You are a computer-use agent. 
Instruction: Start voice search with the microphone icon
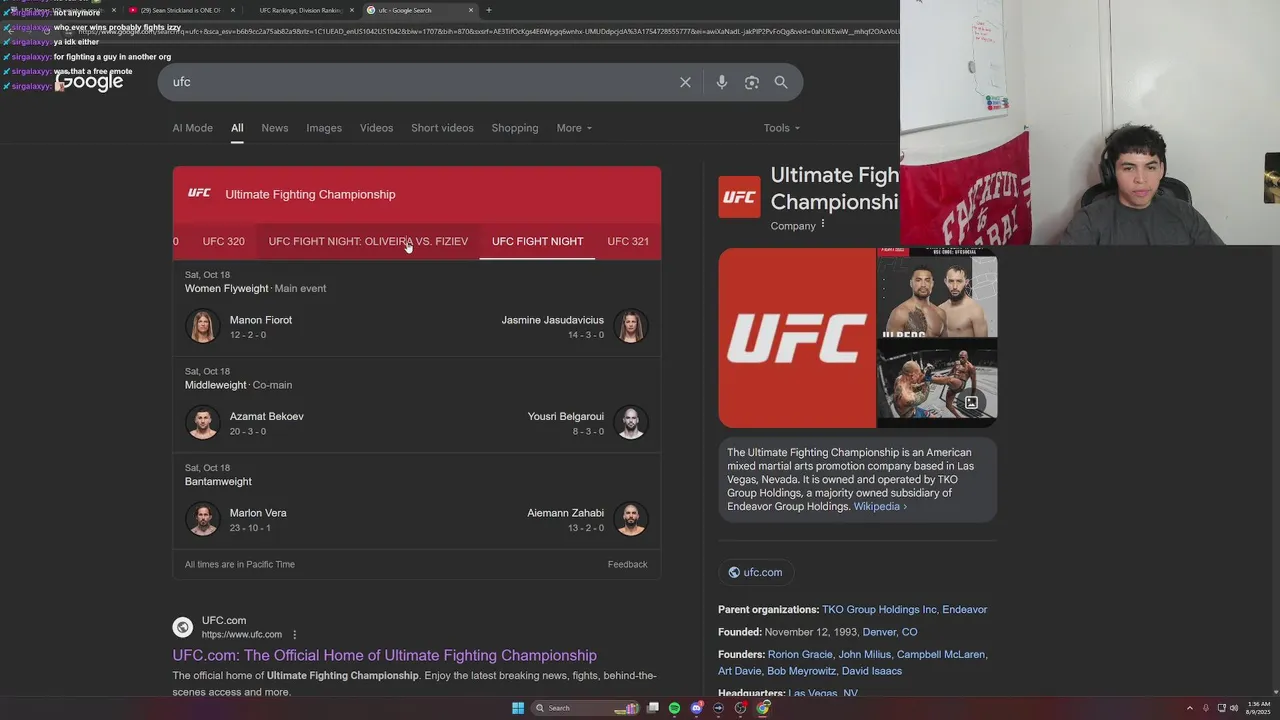click(721, 82)
